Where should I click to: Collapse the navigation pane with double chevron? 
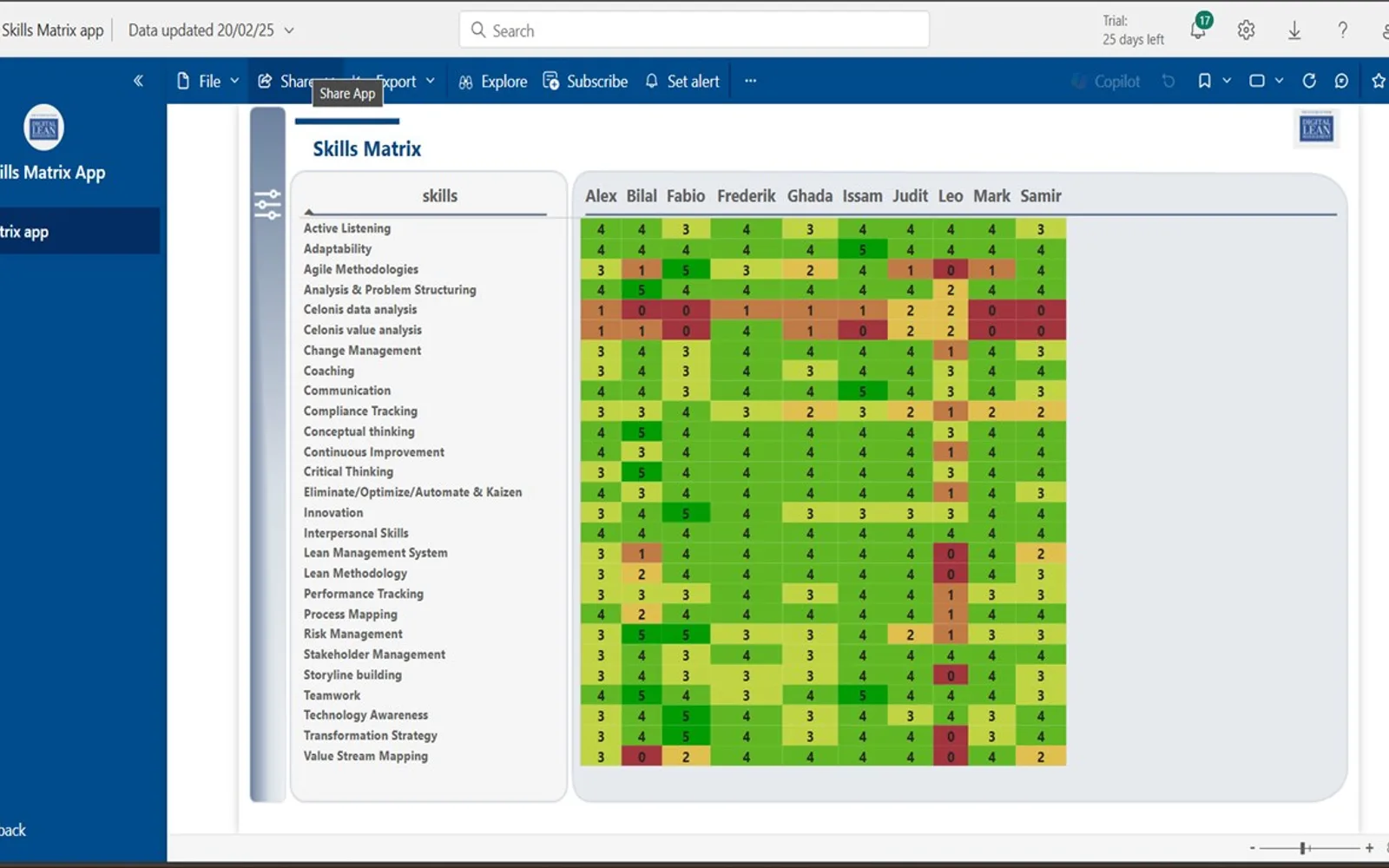(x=138, y=81)
